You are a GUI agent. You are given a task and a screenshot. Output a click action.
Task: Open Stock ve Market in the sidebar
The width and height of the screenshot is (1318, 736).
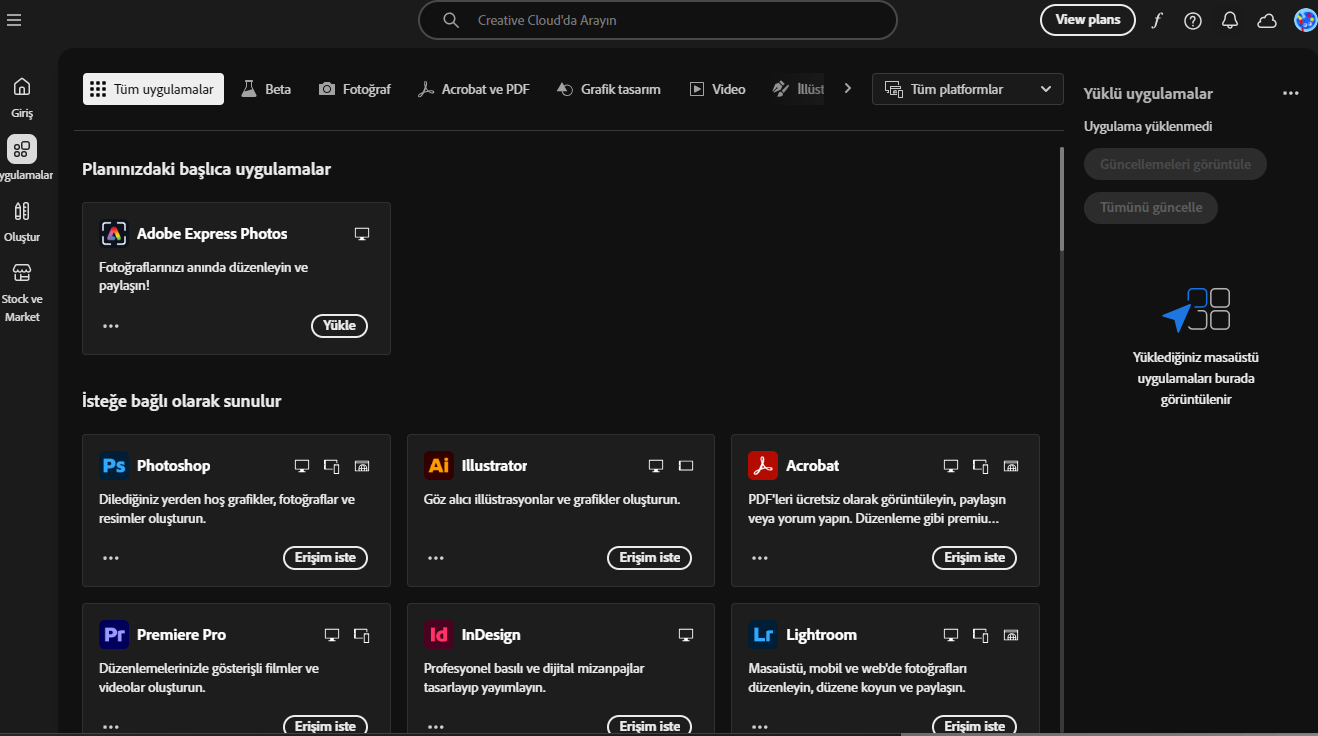[22, 292]
